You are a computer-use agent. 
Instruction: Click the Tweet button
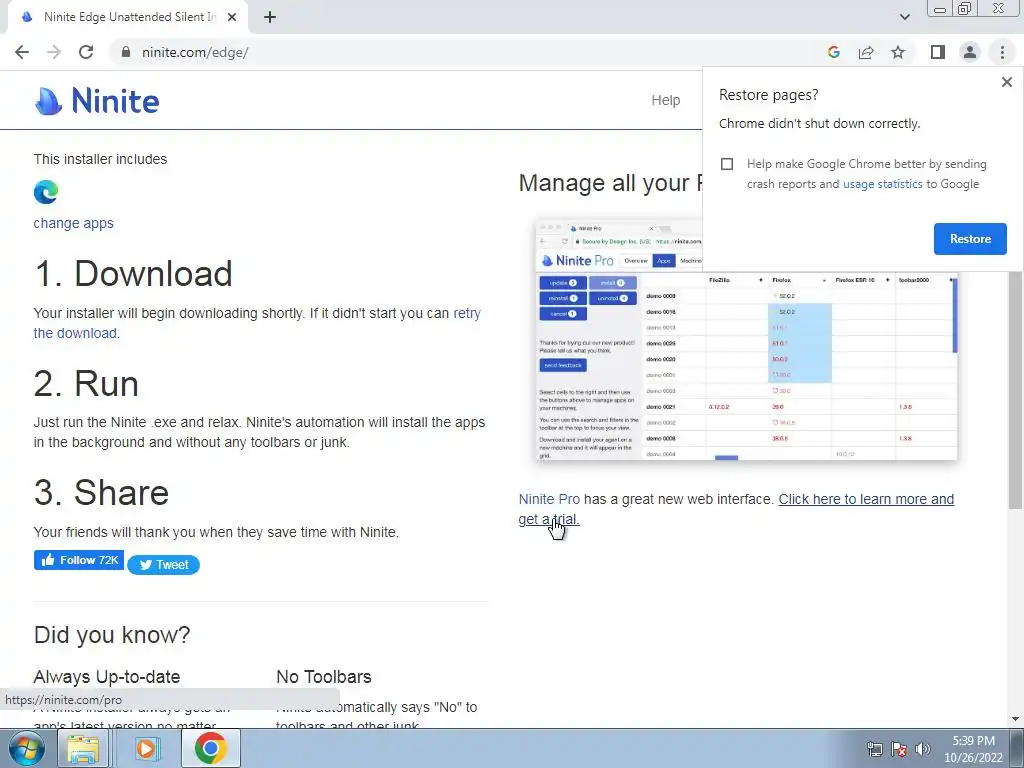(163, 565)
